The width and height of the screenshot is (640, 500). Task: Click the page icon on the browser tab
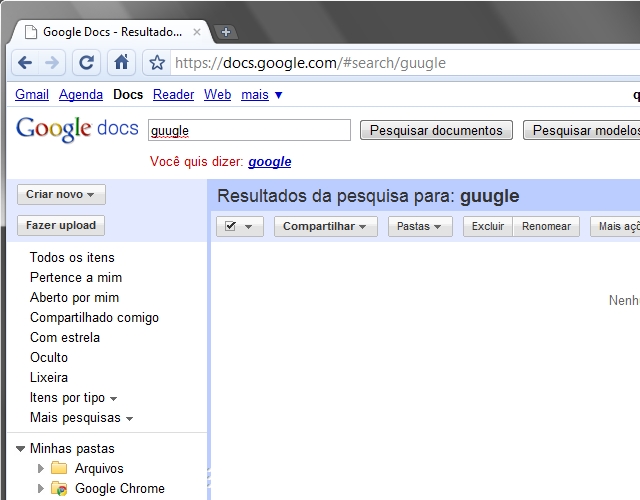tap(31, 32)
